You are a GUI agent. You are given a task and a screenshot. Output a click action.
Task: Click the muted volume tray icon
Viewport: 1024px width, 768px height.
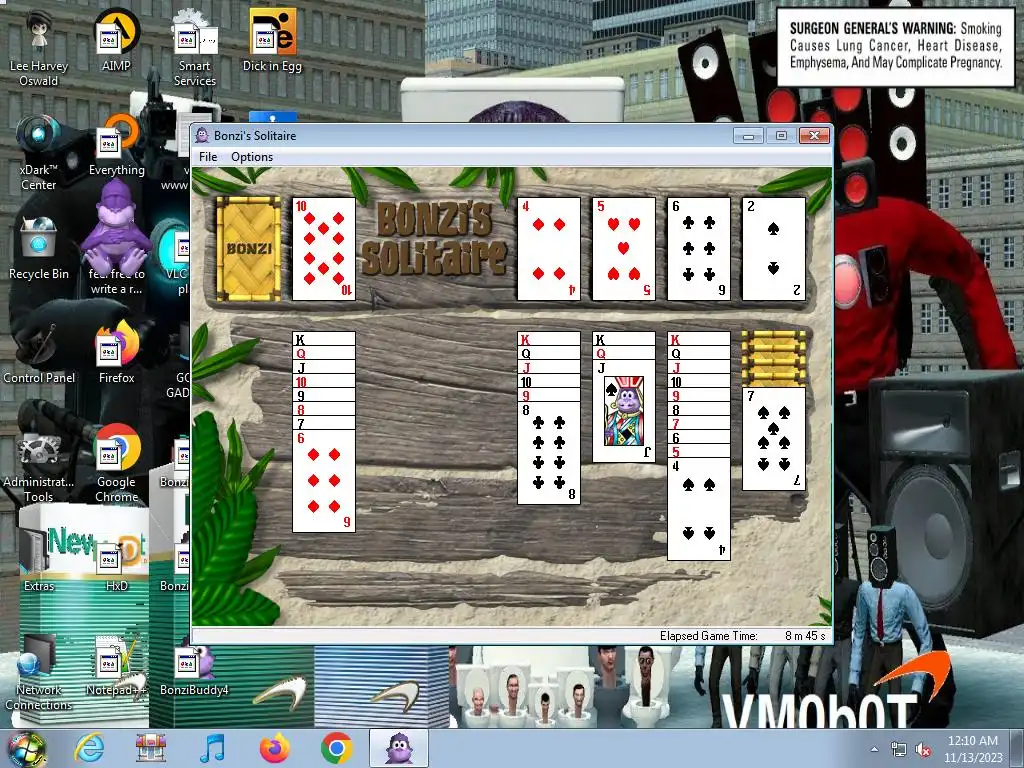923,749
